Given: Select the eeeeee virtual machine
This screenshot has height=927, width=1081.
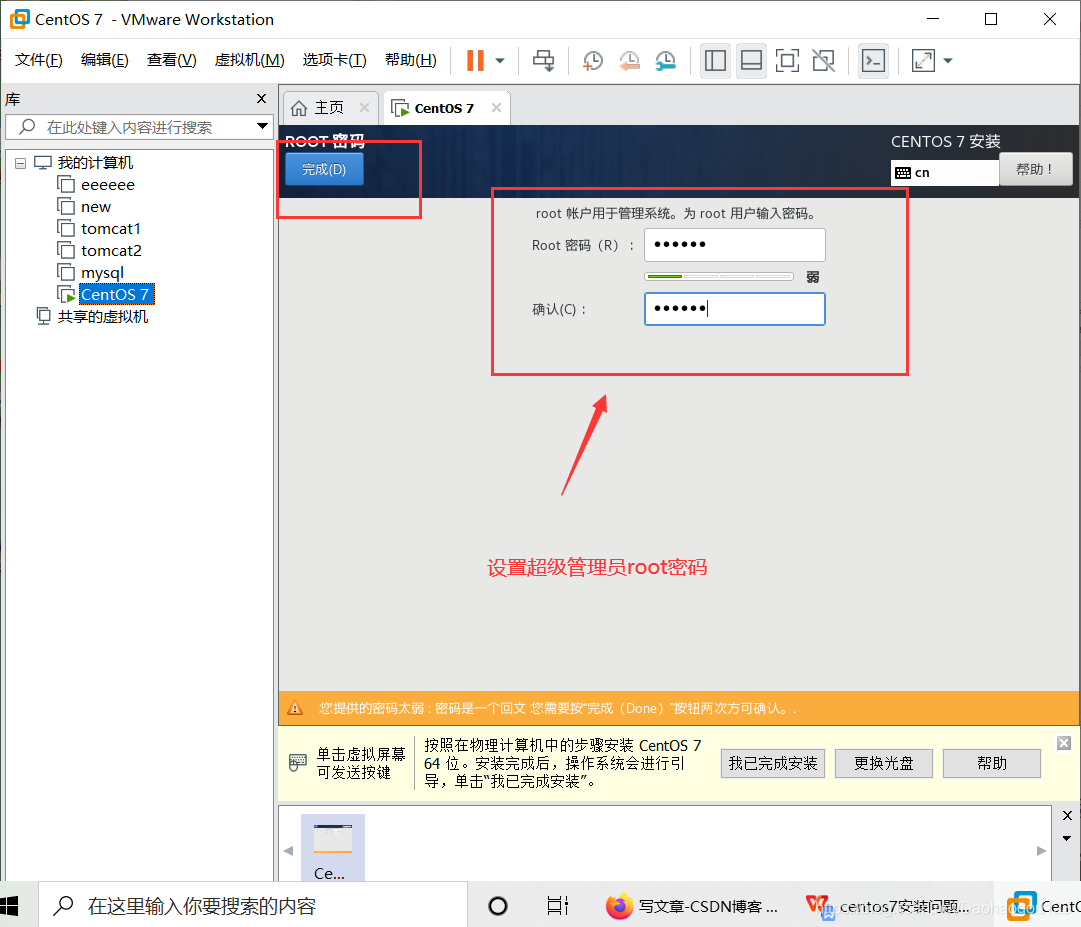Looking at the screenshot, I should click(x=108, y=185).
